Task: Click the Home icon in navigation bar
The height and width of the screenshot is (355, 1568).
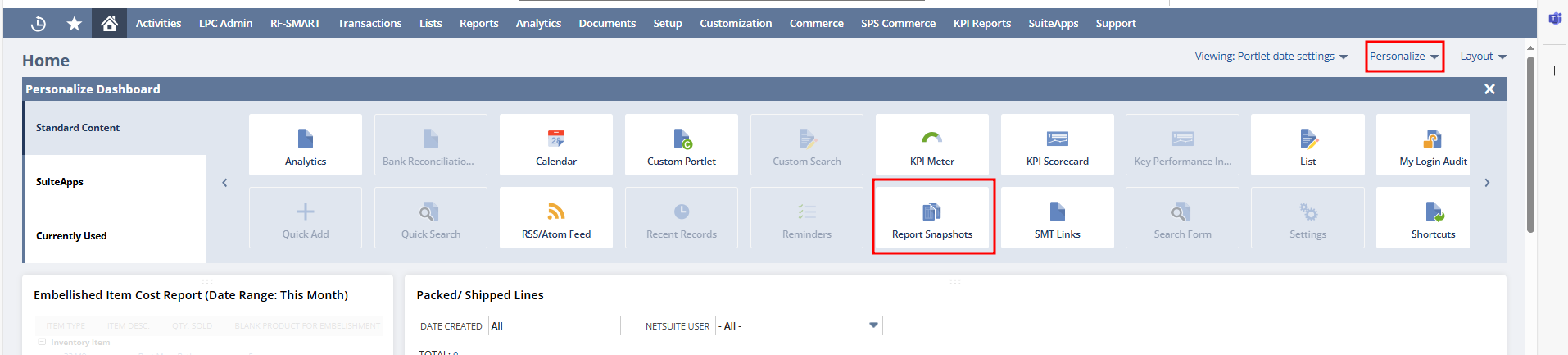Action: coord(109,23)
